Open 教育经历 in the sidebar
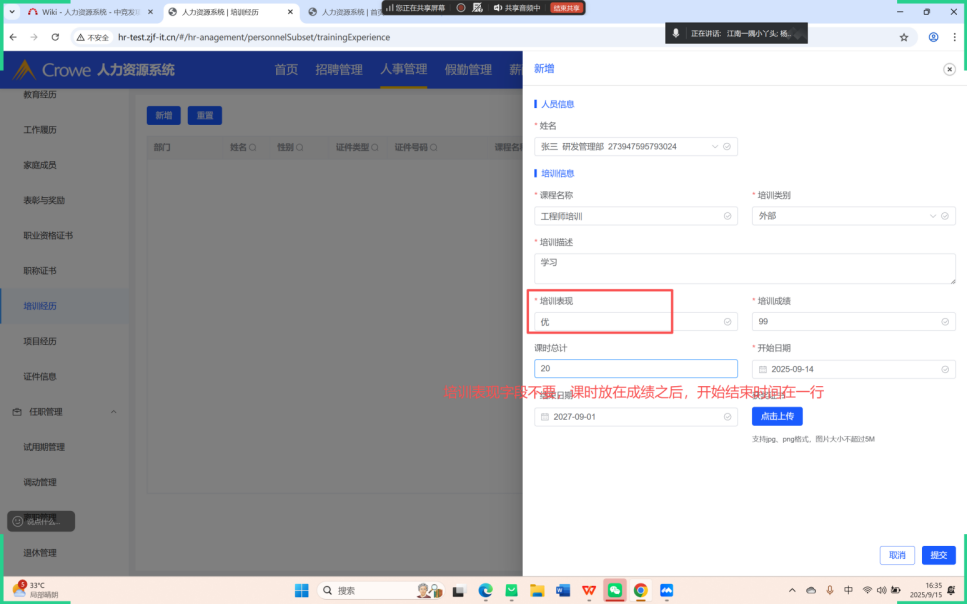Viewport: 968px width, 605px height. 40,94
